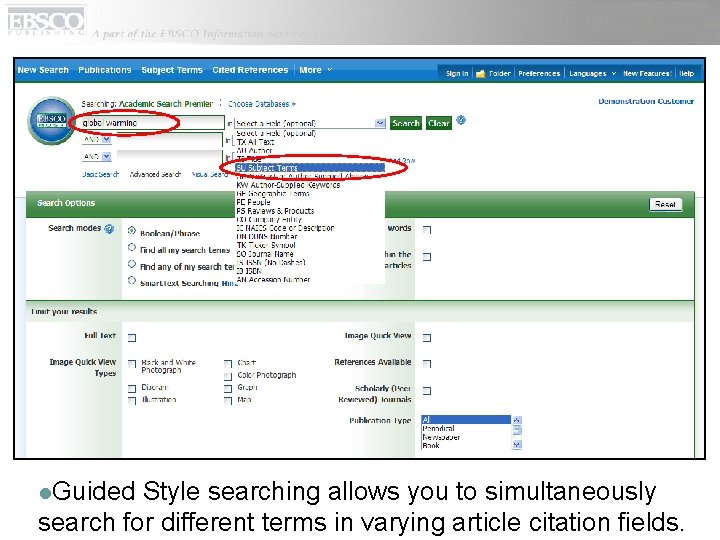Choose IC NAICS Code or Description

tap(310, 228)
